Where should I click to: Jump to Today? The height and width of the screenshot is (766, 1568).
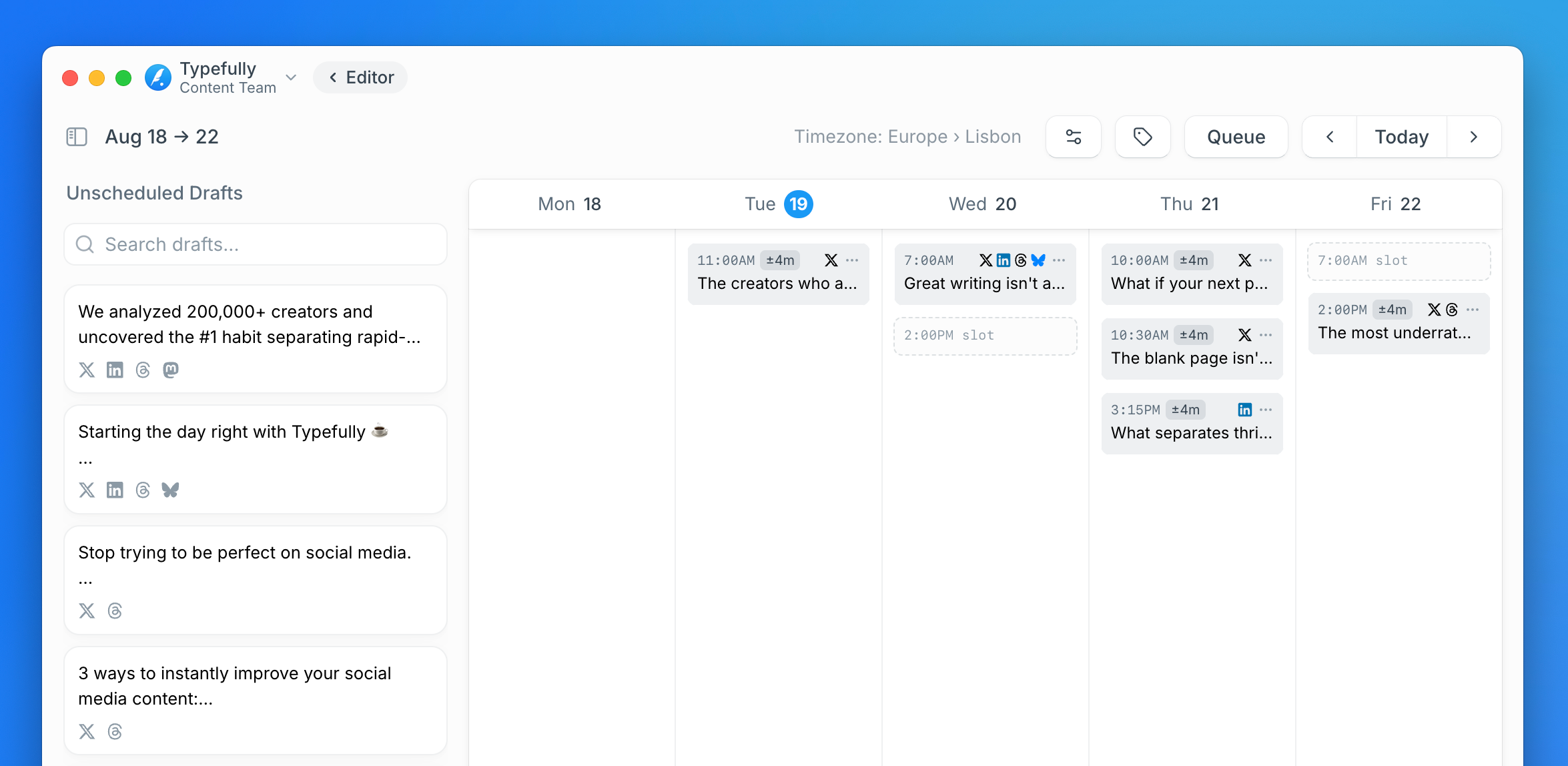click(1401, 137)
